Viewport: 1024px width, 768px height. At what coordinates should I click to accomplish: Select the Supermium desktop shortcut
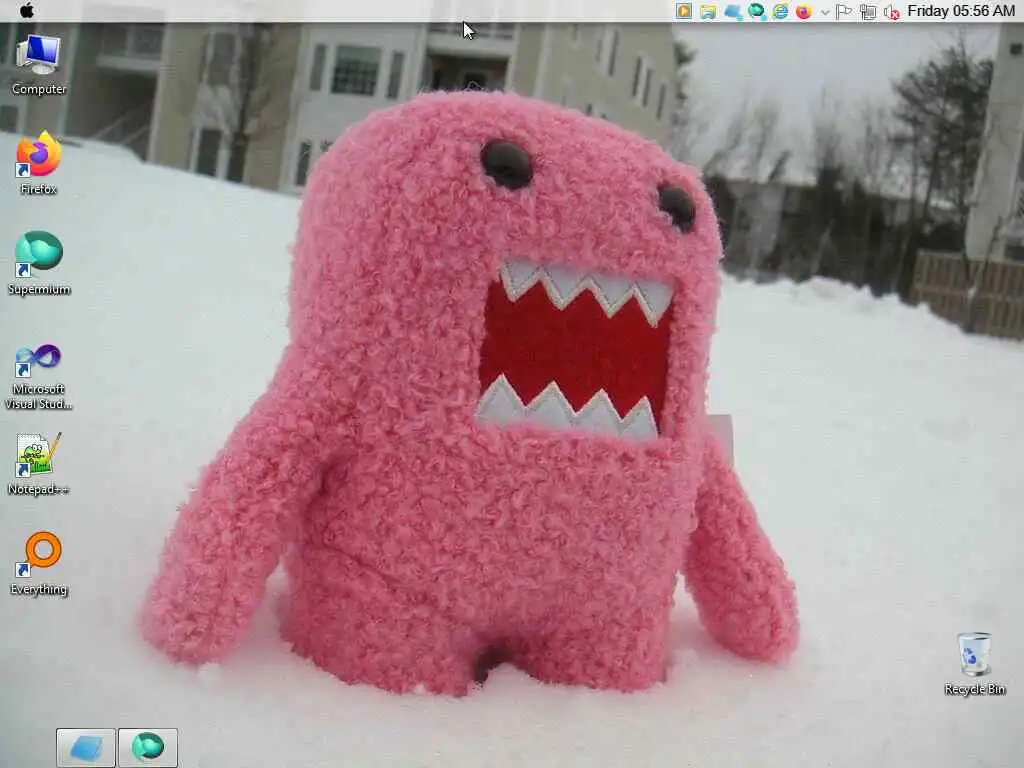pos(39,263)
